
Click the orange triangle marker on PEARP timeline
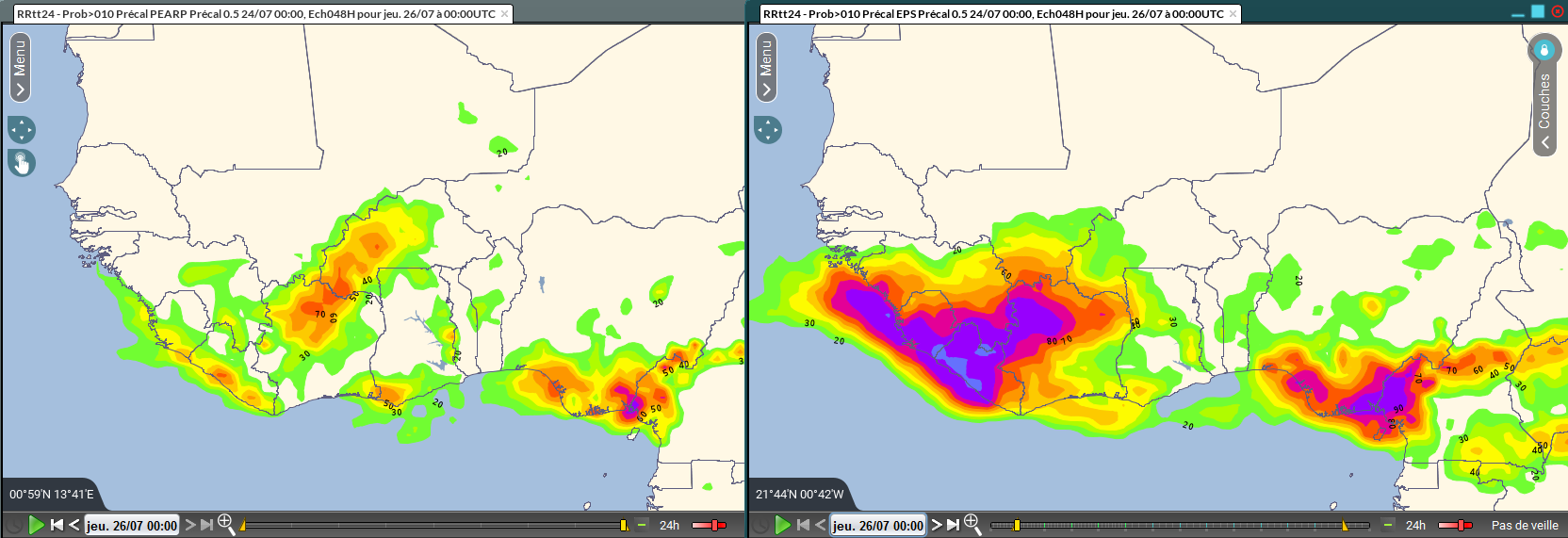coord(243,526)
